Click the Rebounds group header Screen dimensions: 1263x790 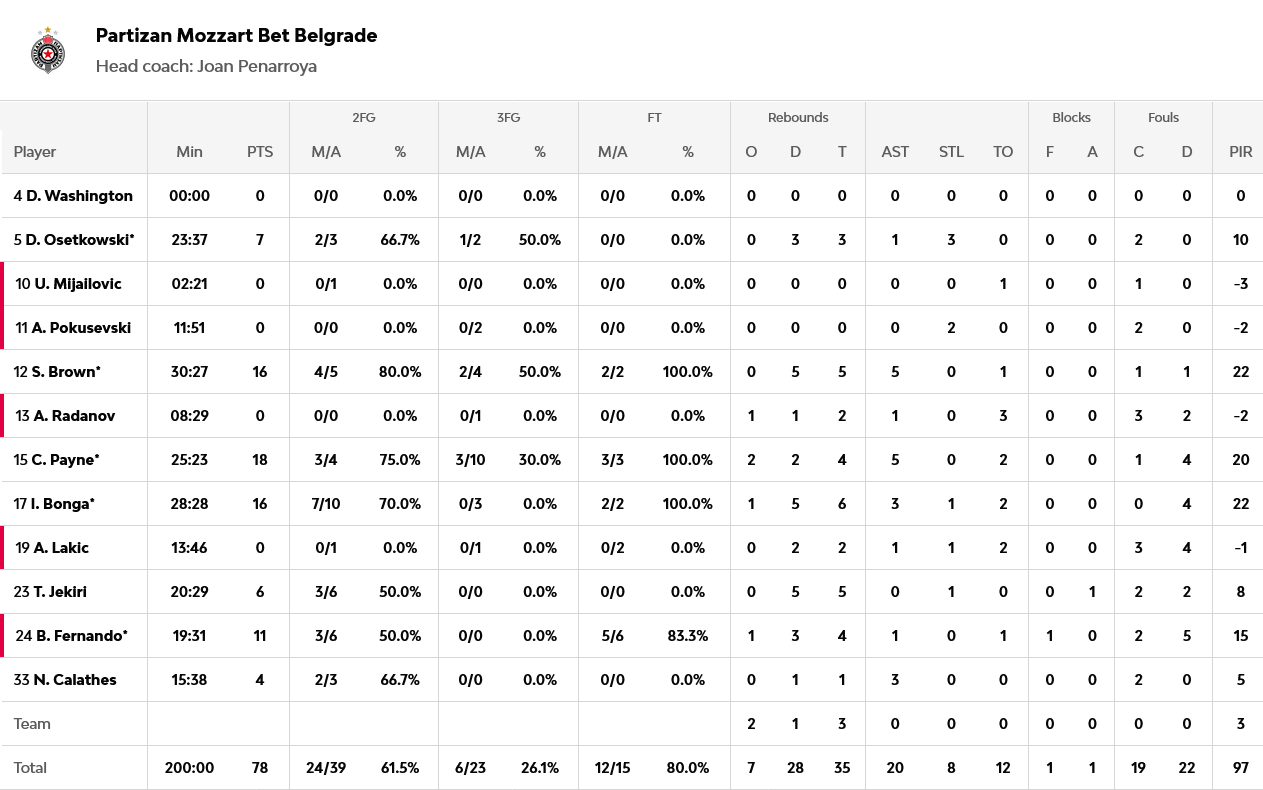[798, 118]
